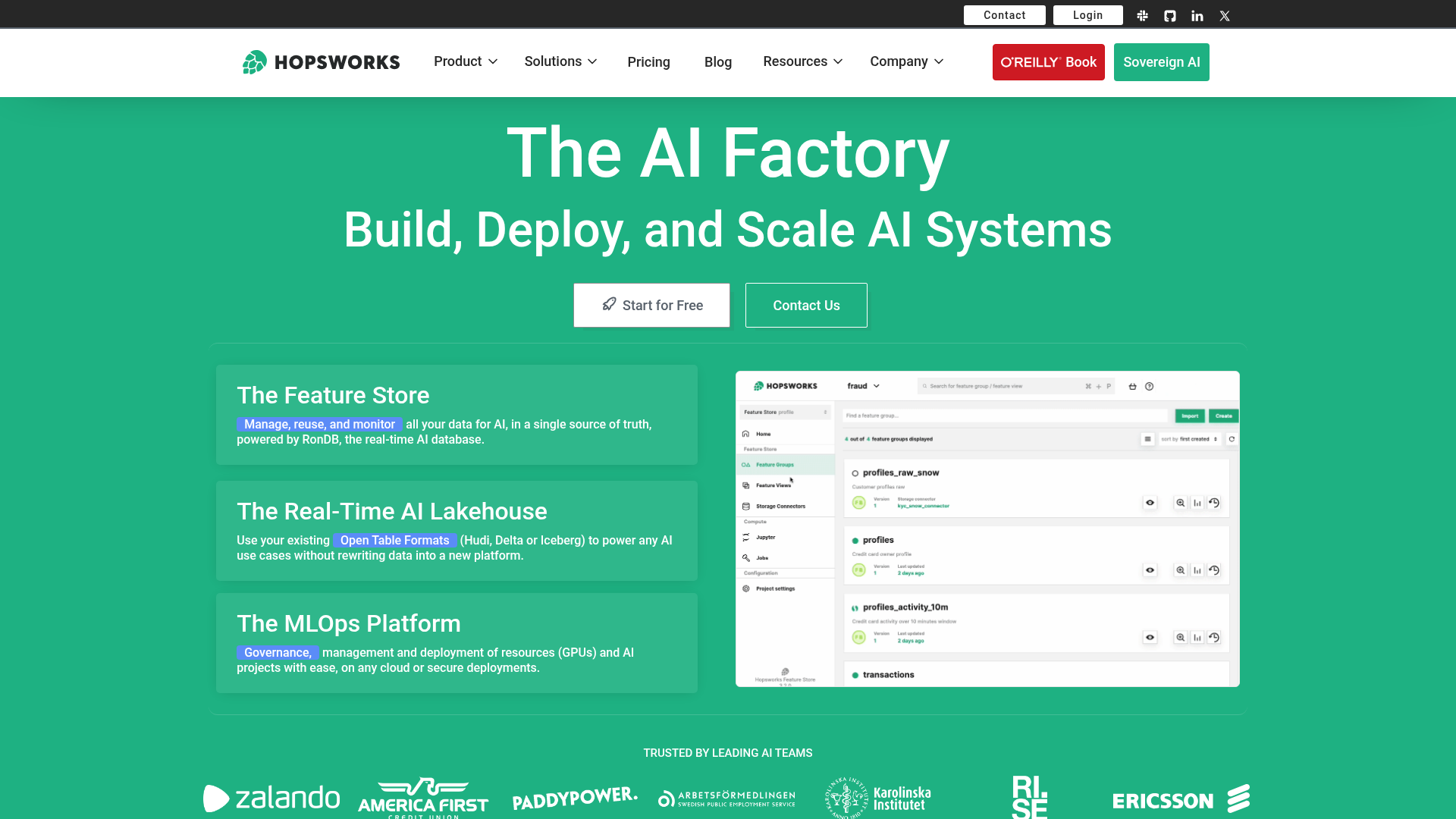Click the LinkedIn icon
This screenshot has width=1456, height=819.
(1197, 15)
